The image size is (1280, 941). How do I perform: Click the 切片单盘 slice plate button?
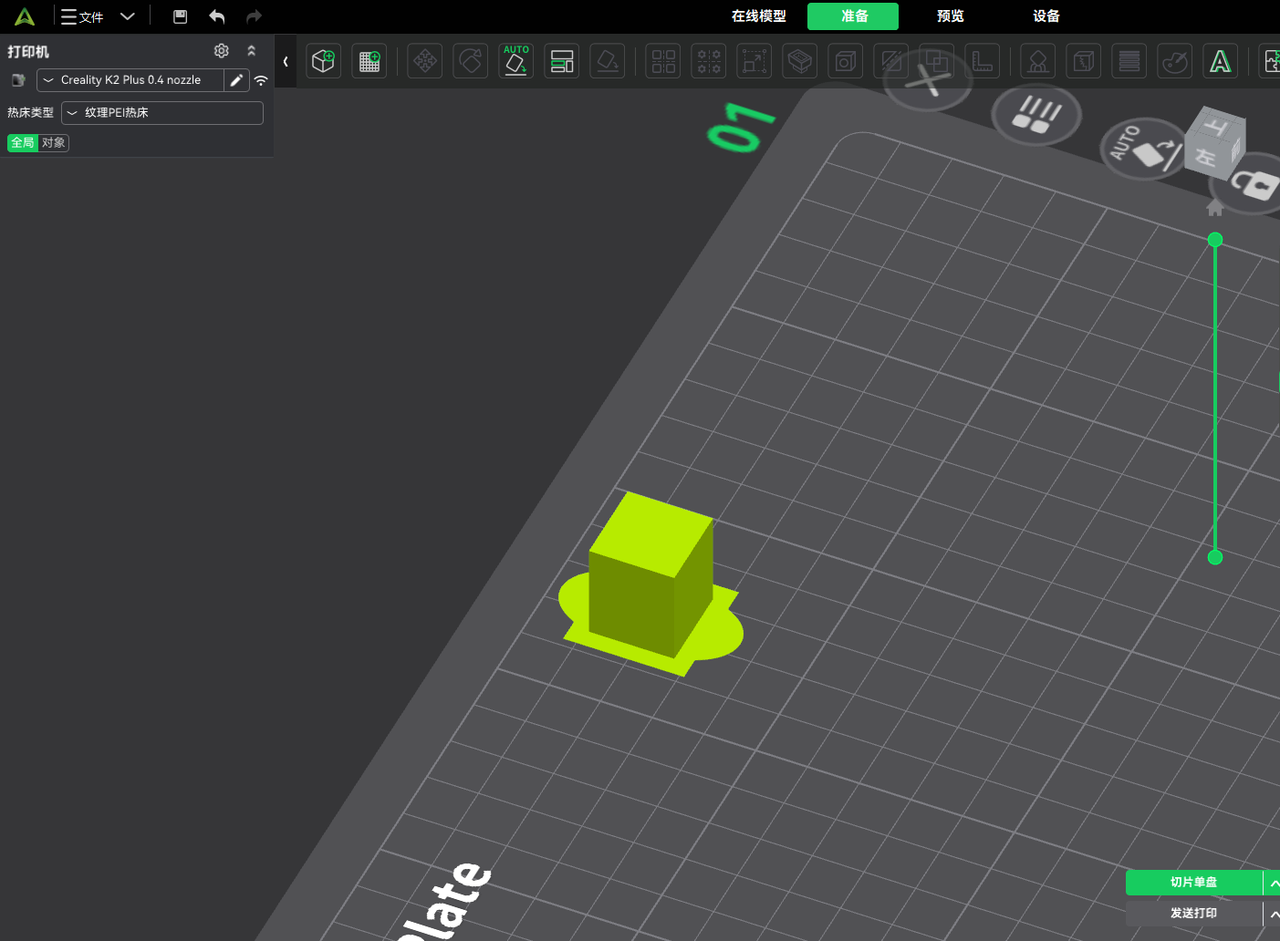1193,883
